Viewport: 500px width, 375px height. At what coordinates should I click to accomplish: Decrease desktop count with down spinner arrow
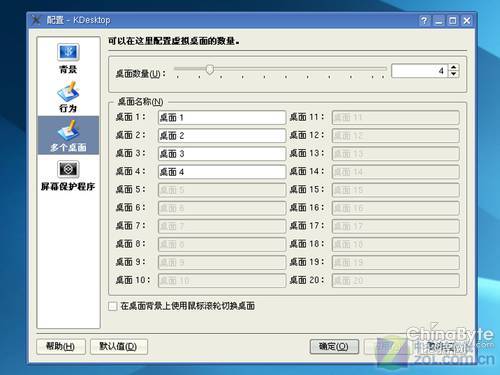453,74
